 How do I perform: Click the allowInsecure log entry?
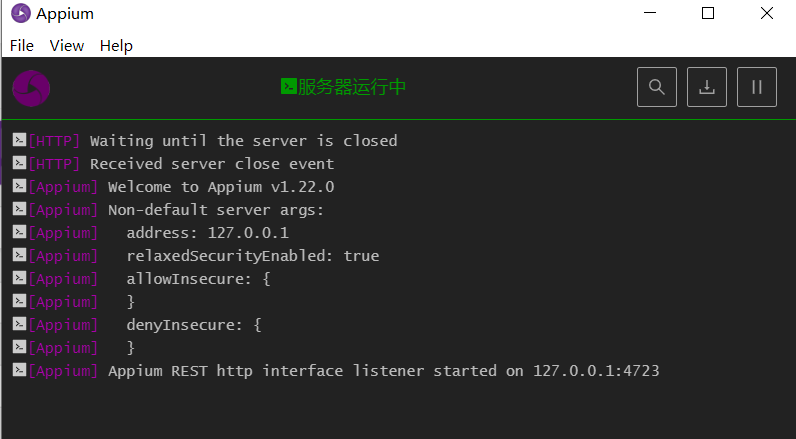point(198,279)
